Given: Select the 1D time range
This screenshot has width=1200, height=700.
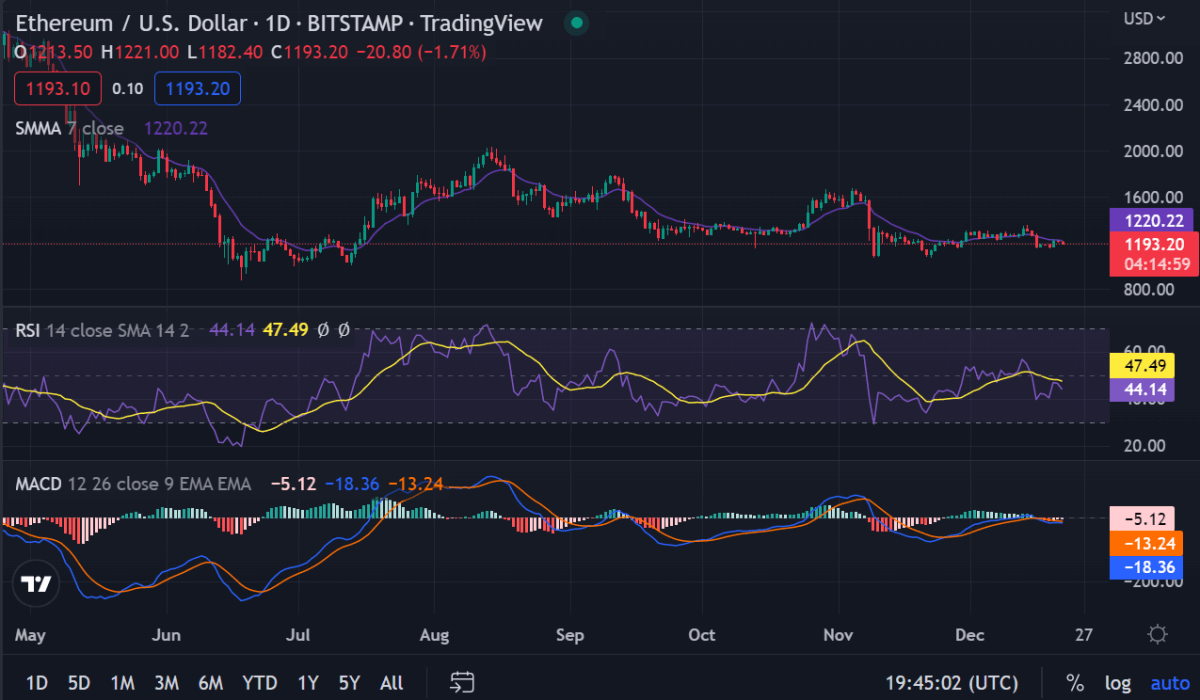Looking at the screenshot, I should (x=36, y=683).
